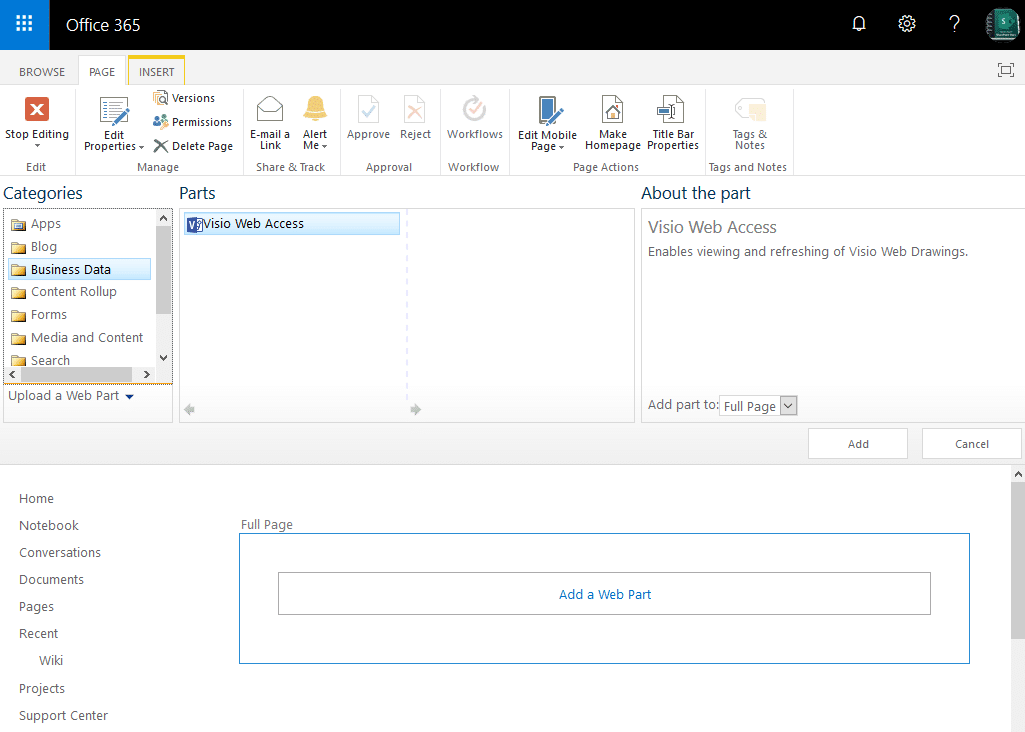This screenshot has width=1025, height=732.
Task: Click the E-mail a Link icon
Action: (x=270, y=109)
